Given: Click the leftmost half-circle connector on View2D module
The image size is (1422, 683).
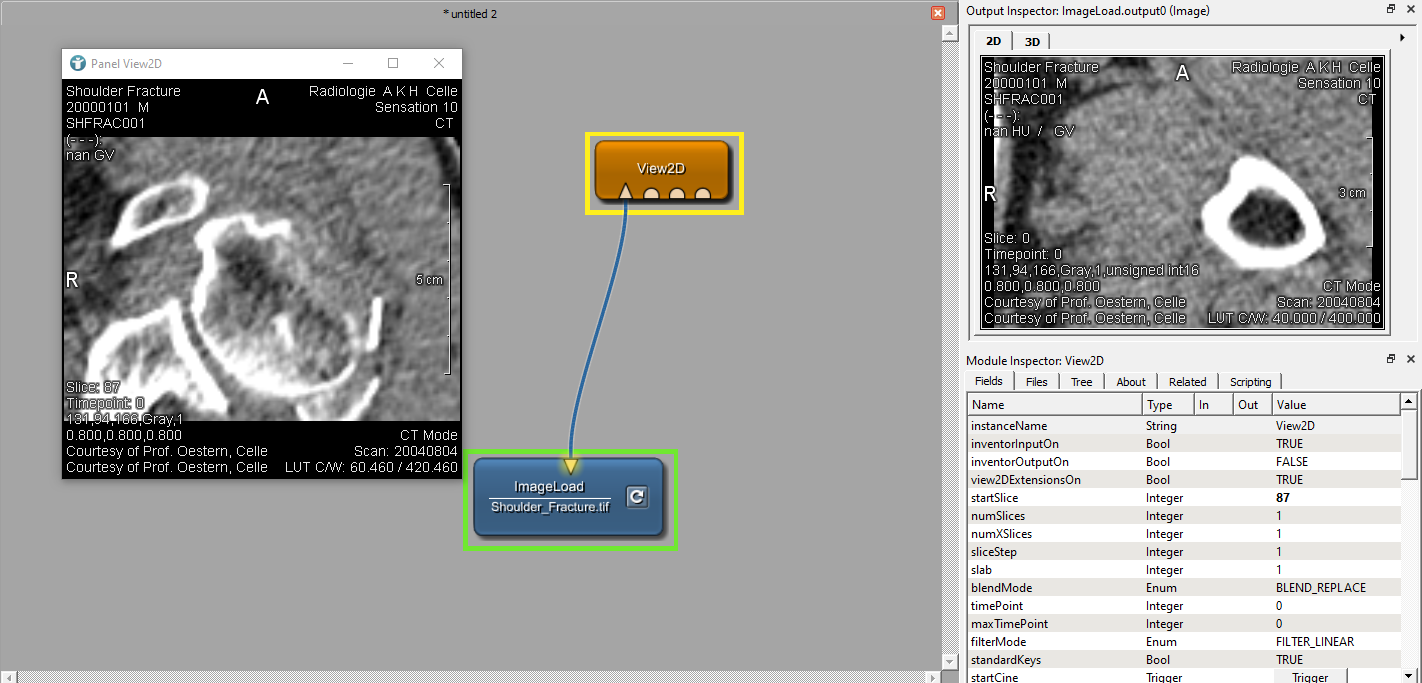Looking at the screenshot, I should coord(651,194).
